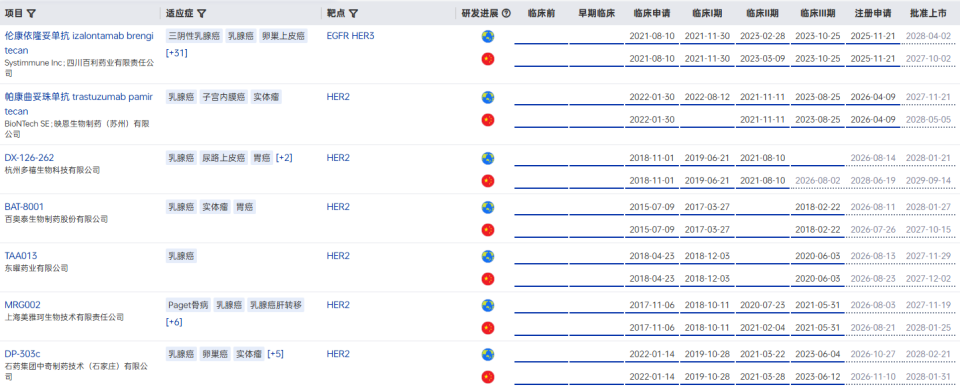The image size is (960, 389).
Task: Click globe icon in BAT-8001 row
Action: point(488,207)
